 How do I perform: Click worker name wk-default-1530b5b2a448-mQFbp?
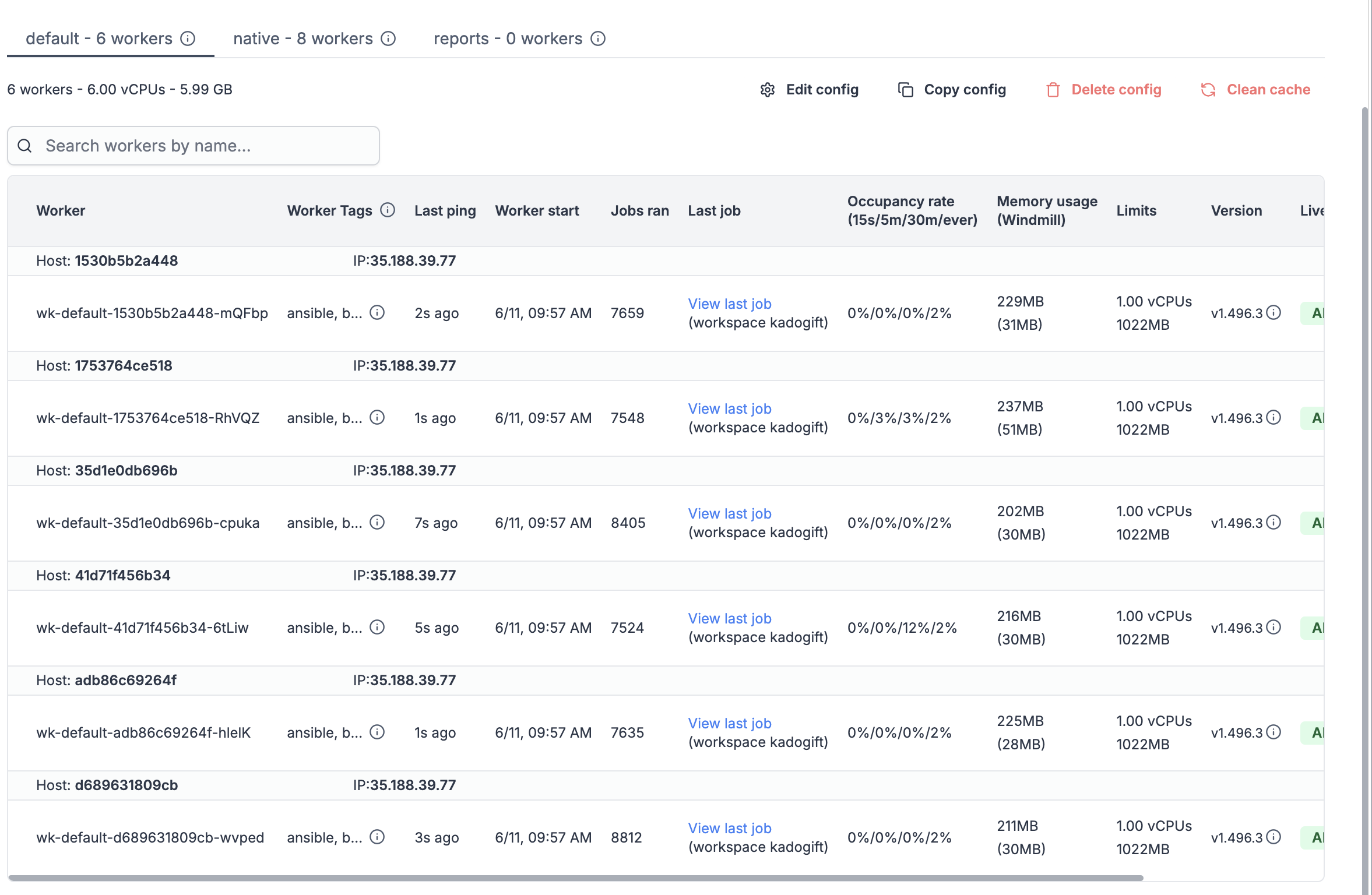click(152, 313)
